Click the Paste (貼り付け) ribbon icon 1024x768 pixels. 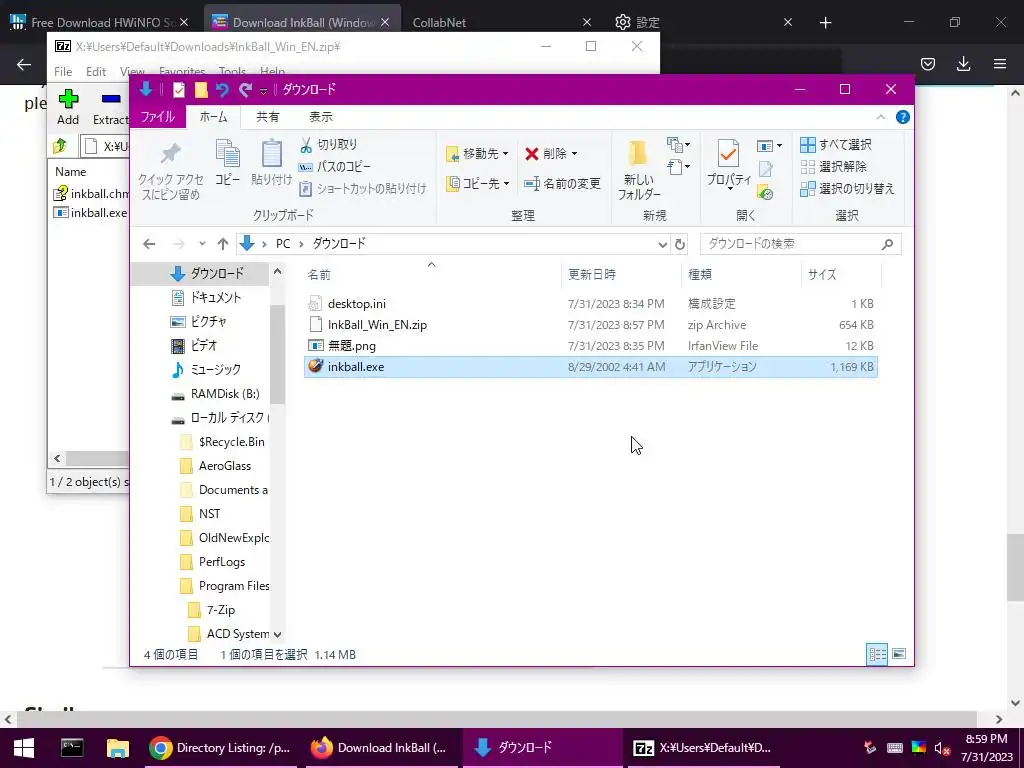tap(272, 163)
